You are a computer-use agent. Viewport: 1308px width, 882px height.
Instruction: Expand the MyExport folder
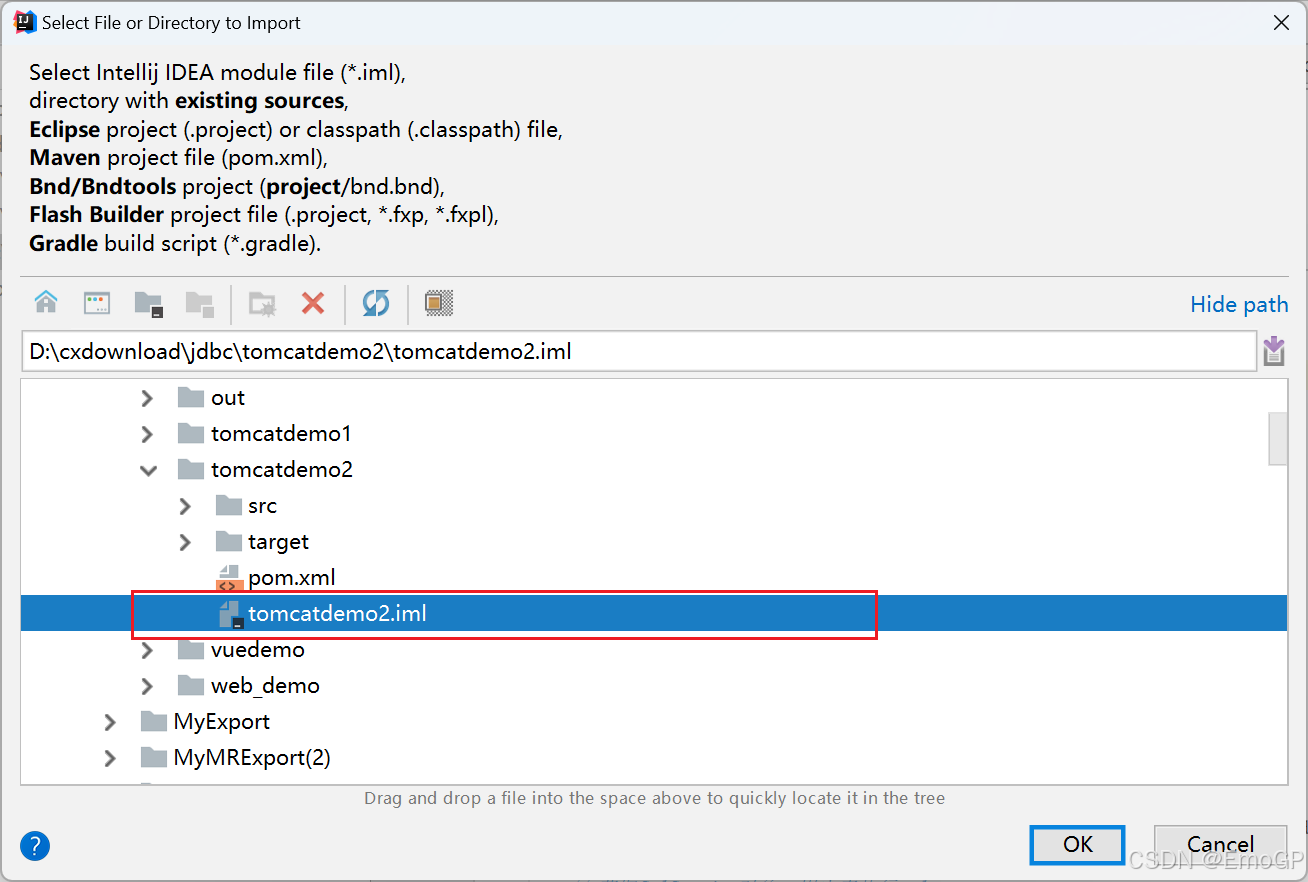[110, 722]
